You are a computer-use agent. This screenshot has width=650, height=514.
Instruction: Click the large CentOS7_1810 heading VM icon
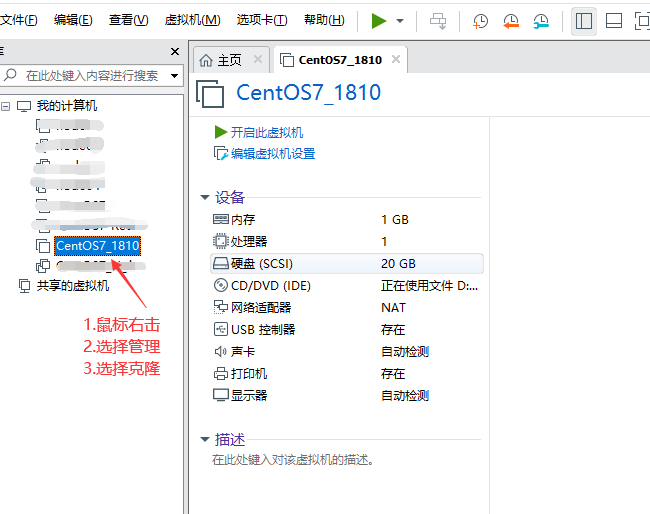[x=210, y=94]
